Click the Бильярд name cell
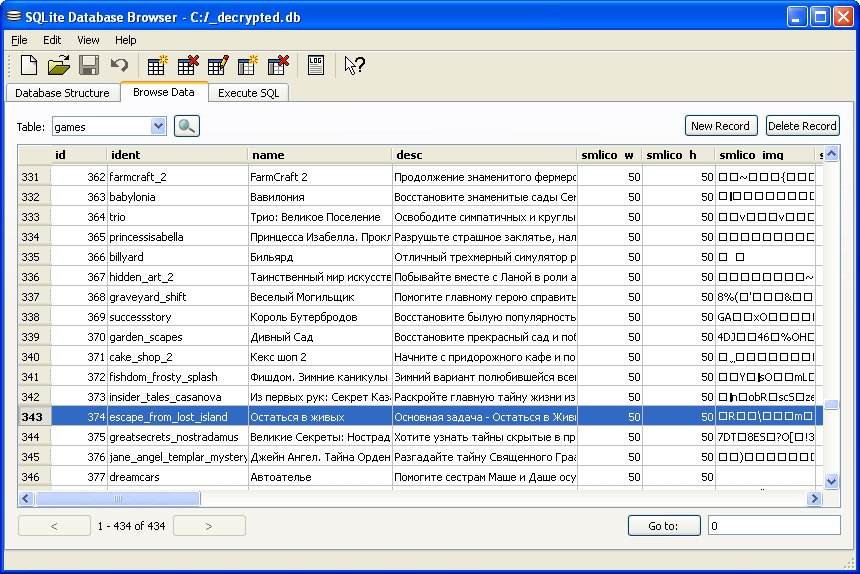The width and height of the screenshot is (860, 574). tap(320, 257)
